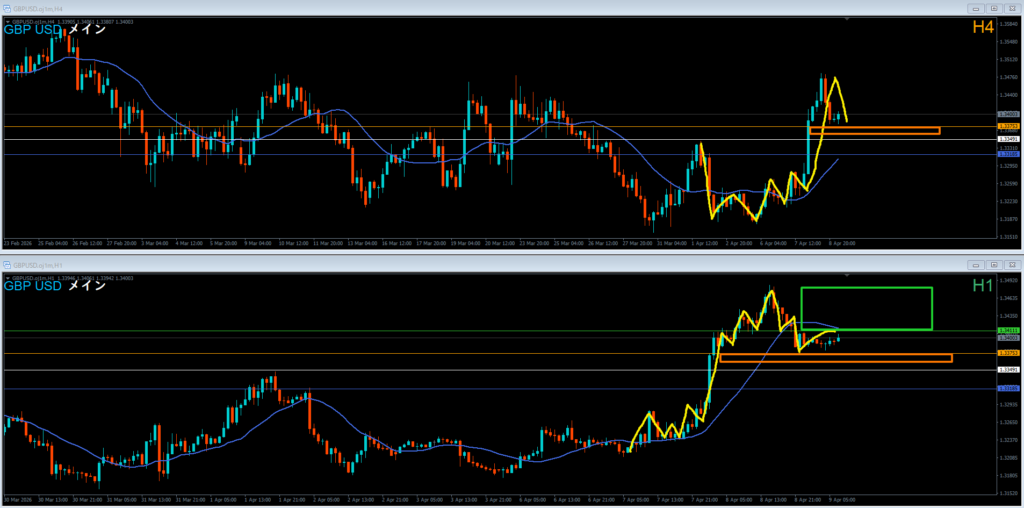Click the blue price level label on H1

coord(1008,388)
